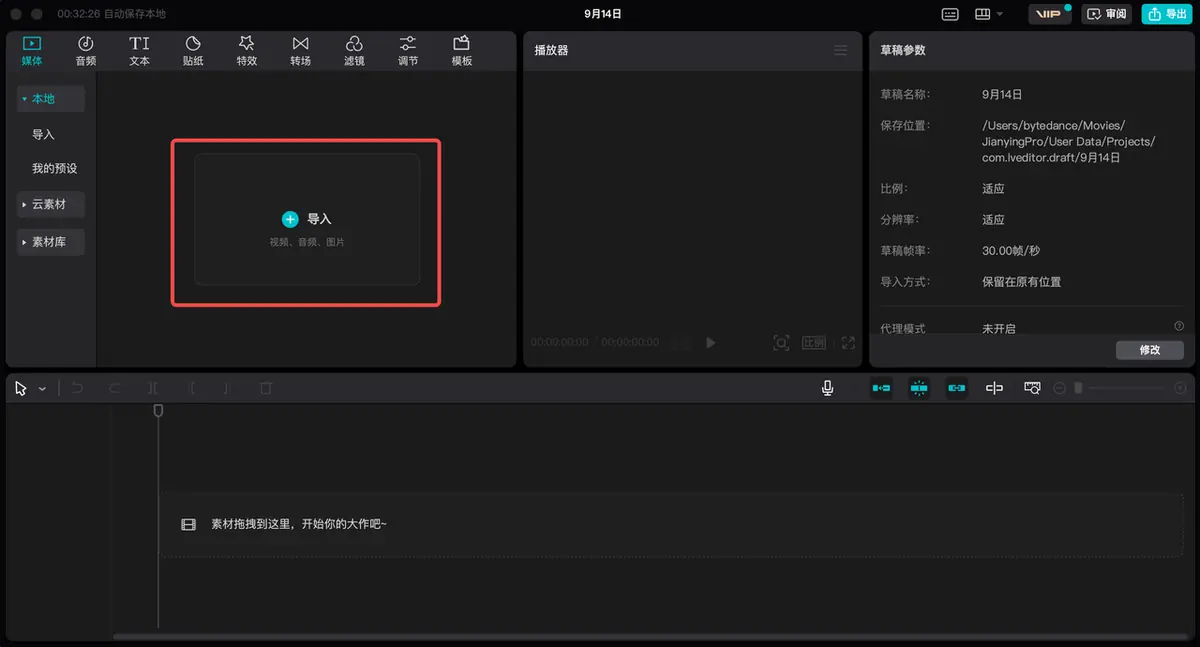Screen dimensions: 1200x647
Task: Click the delete trash icon in timeline toolbar
Action: pyautogui.click(x=266, y=388)
